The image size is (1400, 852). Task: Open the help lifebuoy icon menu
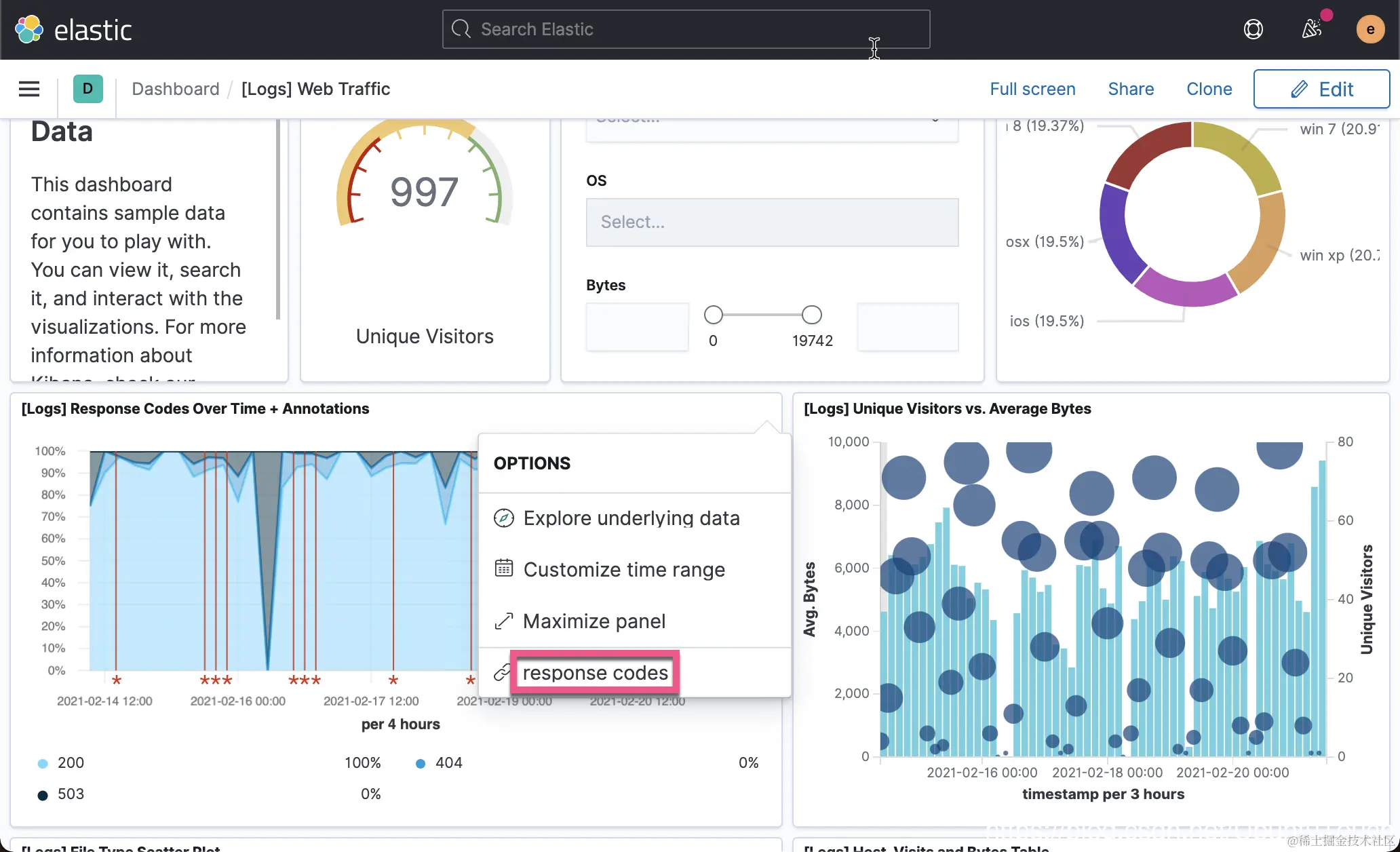pos(1253,29)
